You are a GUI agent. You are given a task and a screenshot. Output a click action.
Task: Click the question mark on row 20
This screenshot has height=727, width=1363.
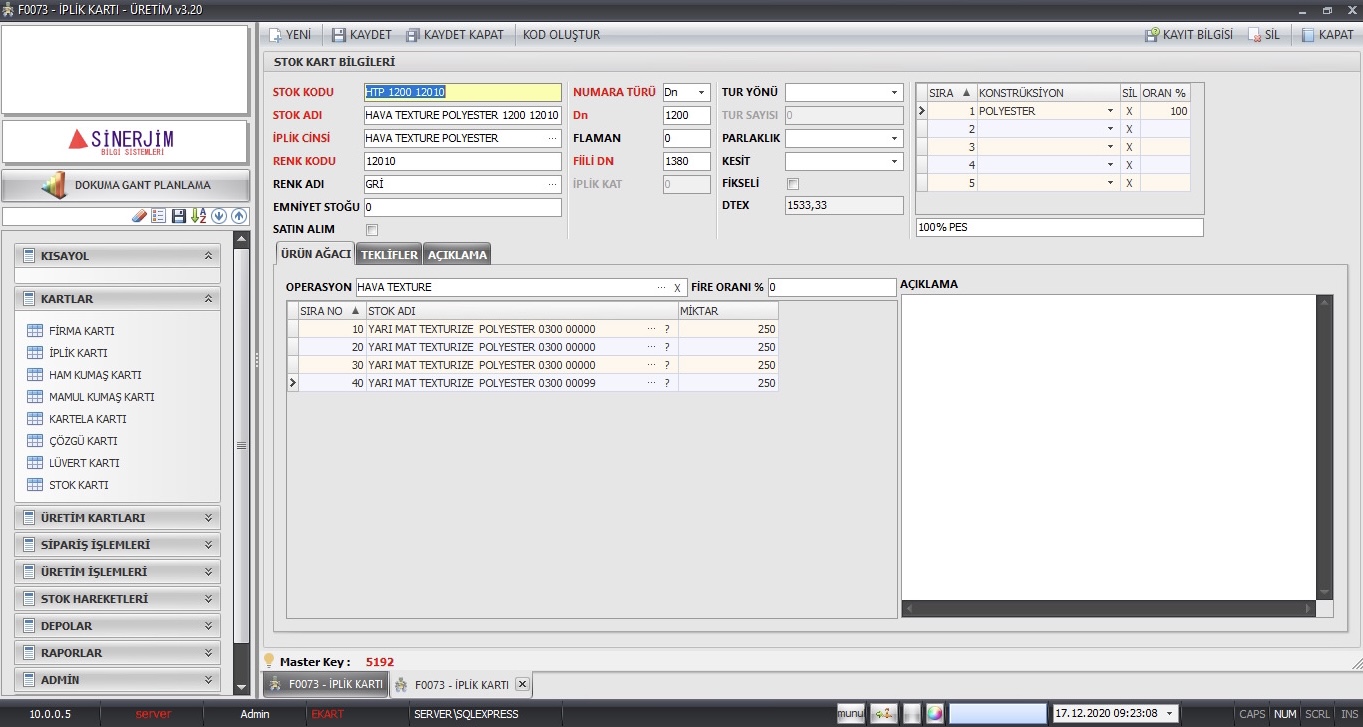667,347
